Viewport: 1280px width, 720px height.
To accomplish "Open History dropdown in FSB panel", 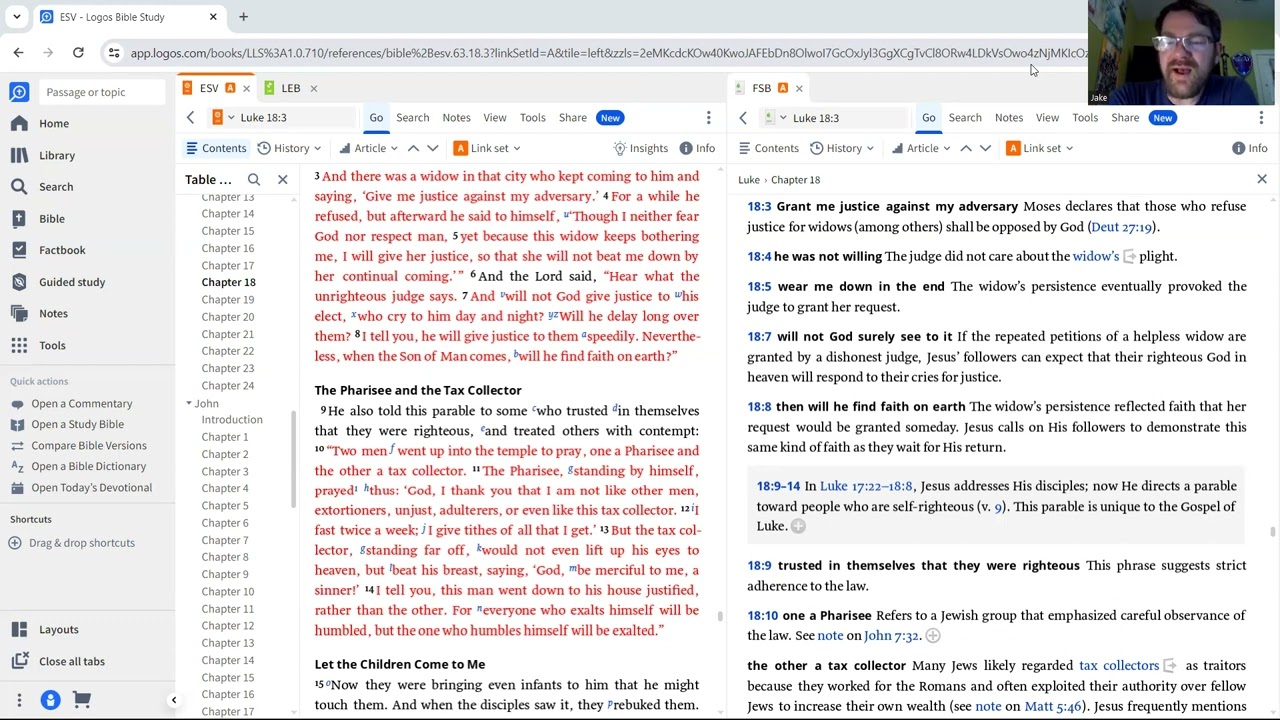I will 843,148.
